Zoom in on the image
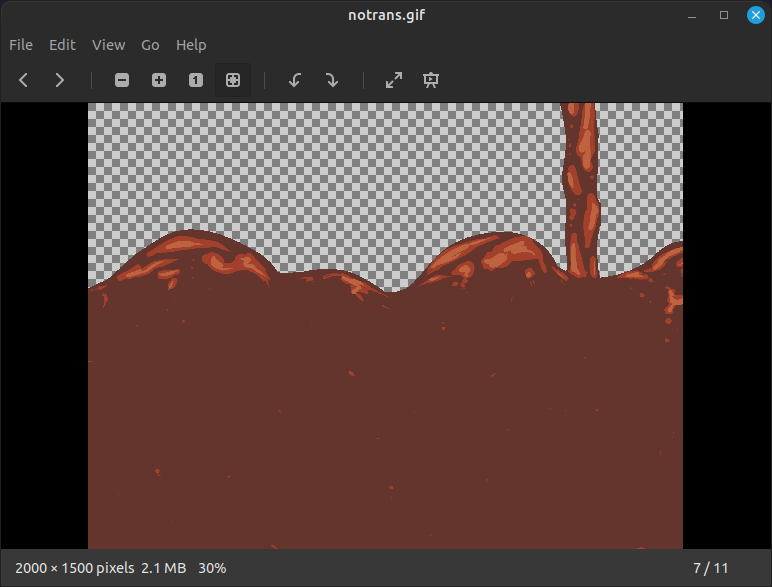Viewport: 772px width, 587px height. (x=159, y=80)
